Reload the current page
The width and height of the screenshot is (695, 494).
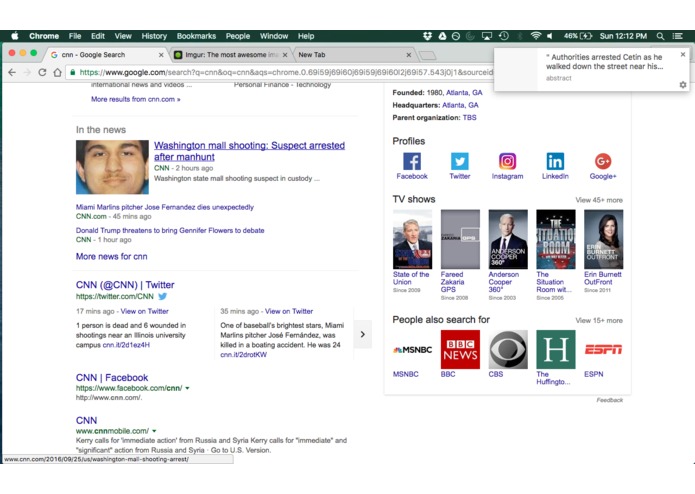tap(42, 72)
